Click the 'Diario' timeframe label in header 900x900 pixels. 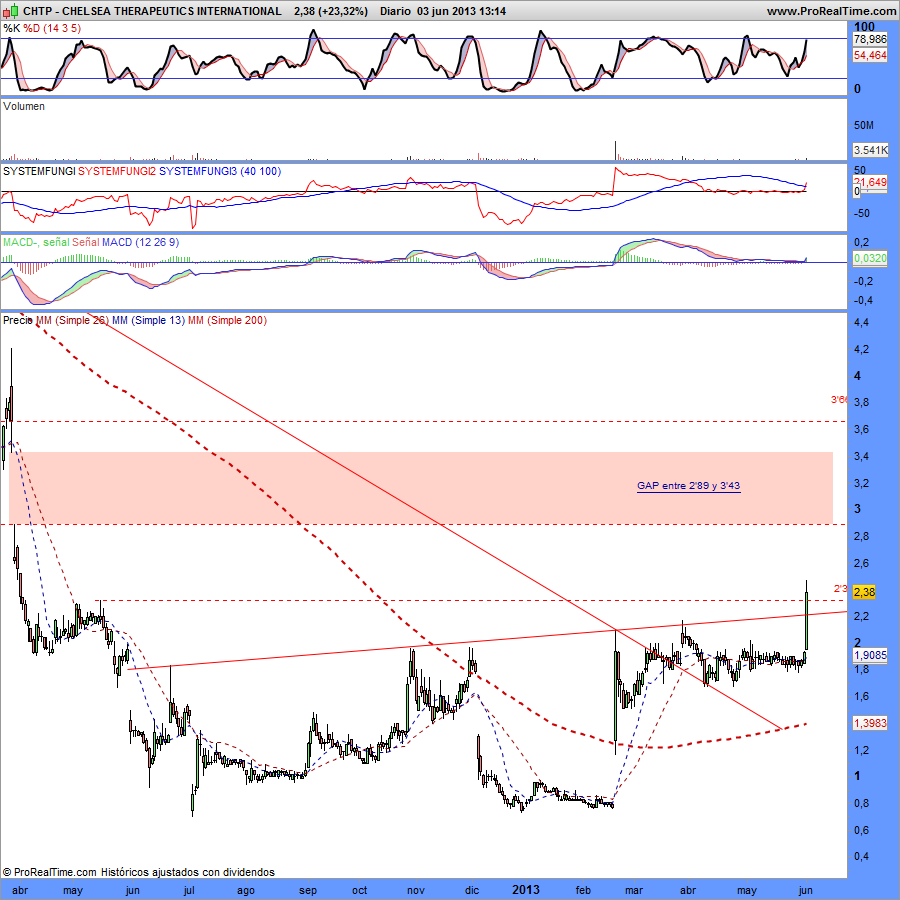(x=395, y=11)
